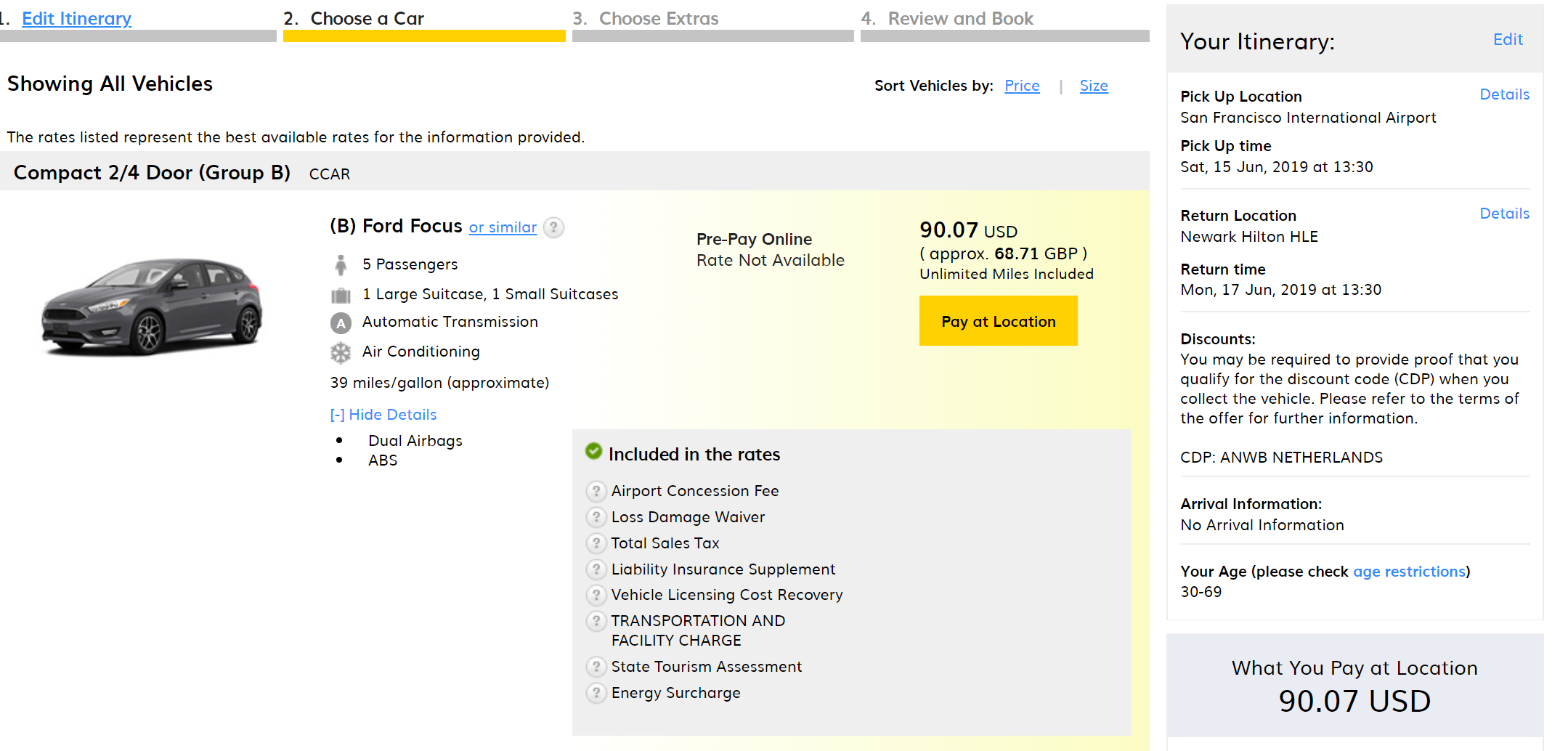The width and height of the screenshot is (1568, 751).
Task: Click help icon next to Ford Focus or similar
Action: pyautogui.click(x=553, y=228)
